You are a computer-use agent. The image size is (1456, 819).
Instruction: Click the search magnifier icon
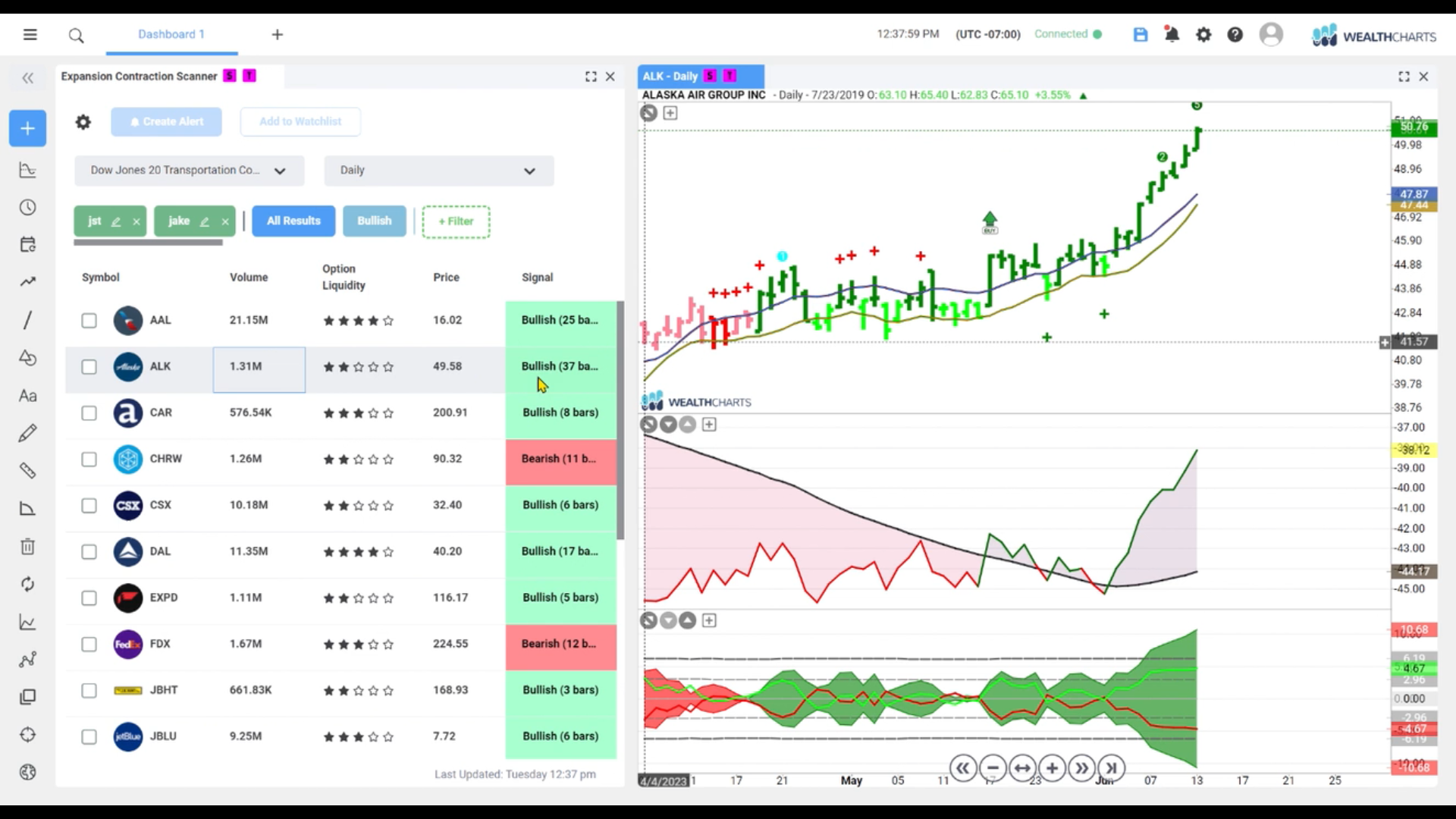pyautogui.click(x=76, y=35)
